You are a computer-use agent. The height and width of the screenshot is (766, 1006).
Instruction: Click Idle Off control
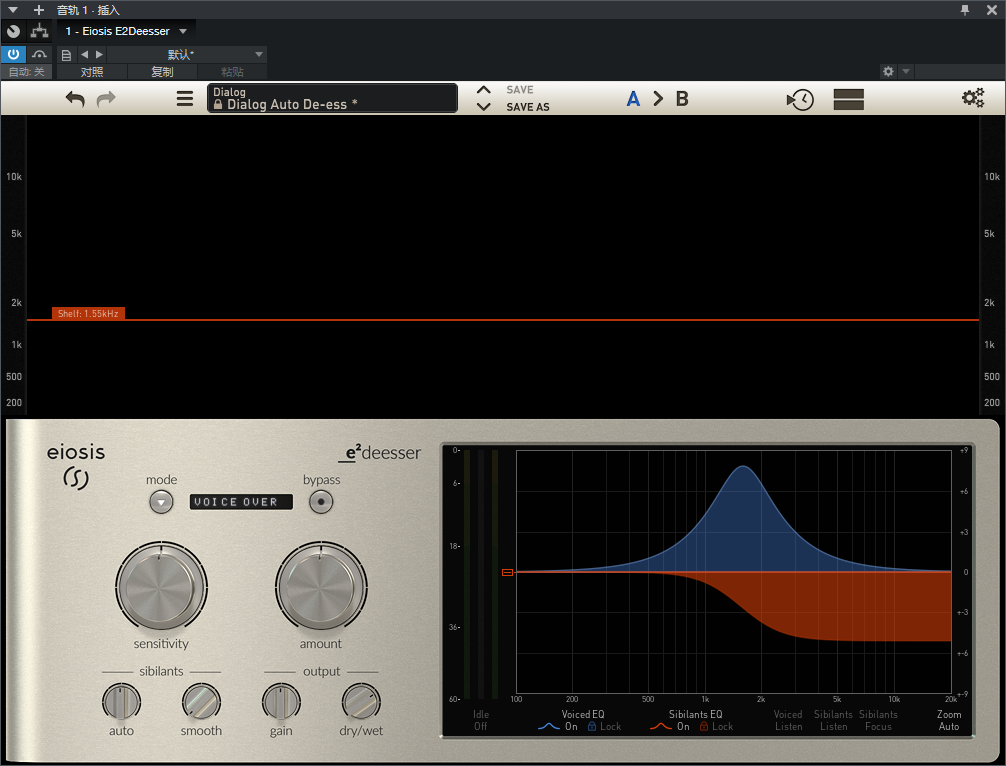point(481,720)
